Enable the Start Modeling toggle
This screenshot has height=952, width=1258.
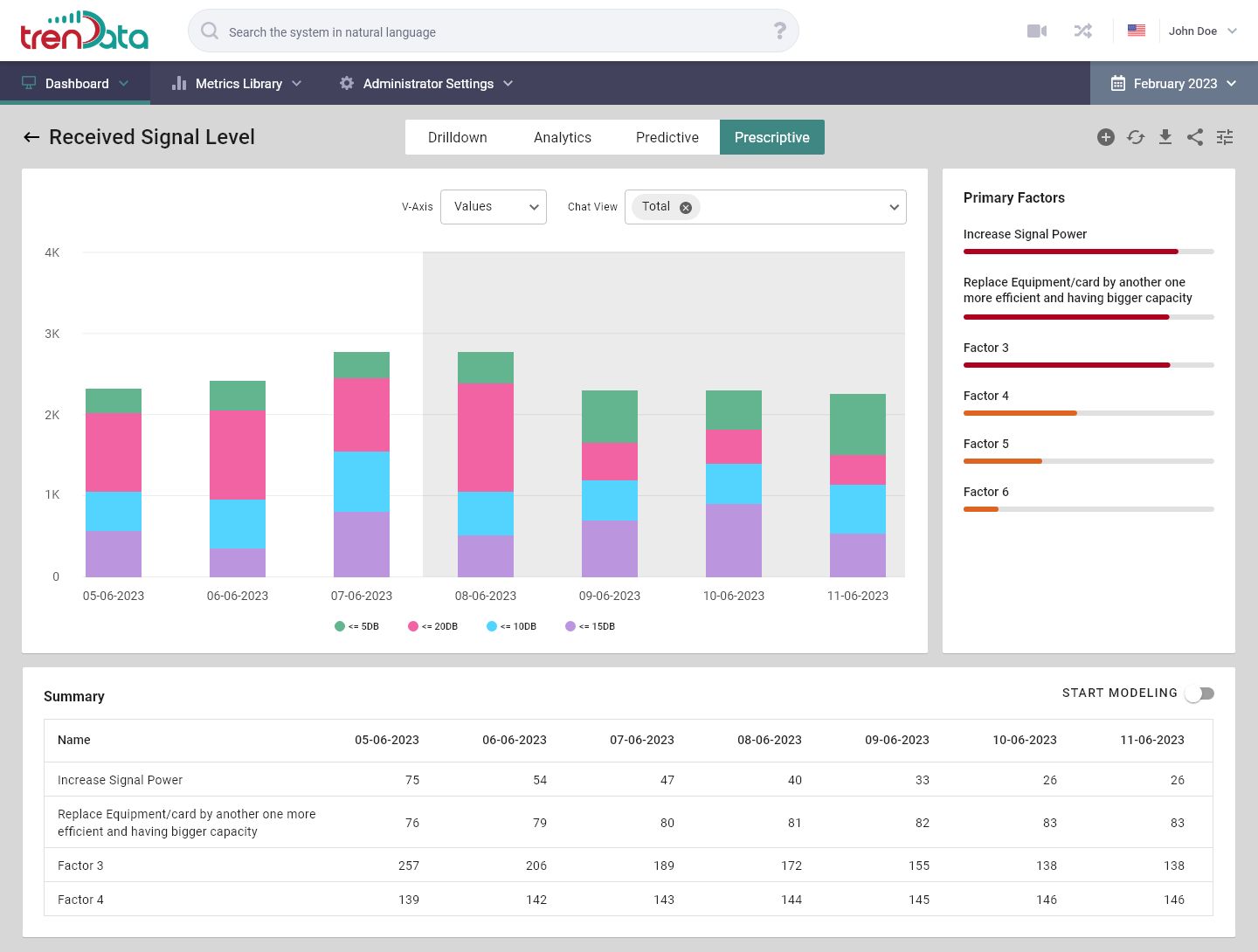click(1199, 693)
